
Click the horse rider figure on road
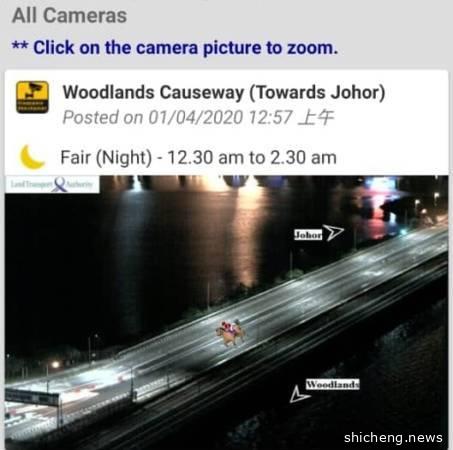(231, 332)
